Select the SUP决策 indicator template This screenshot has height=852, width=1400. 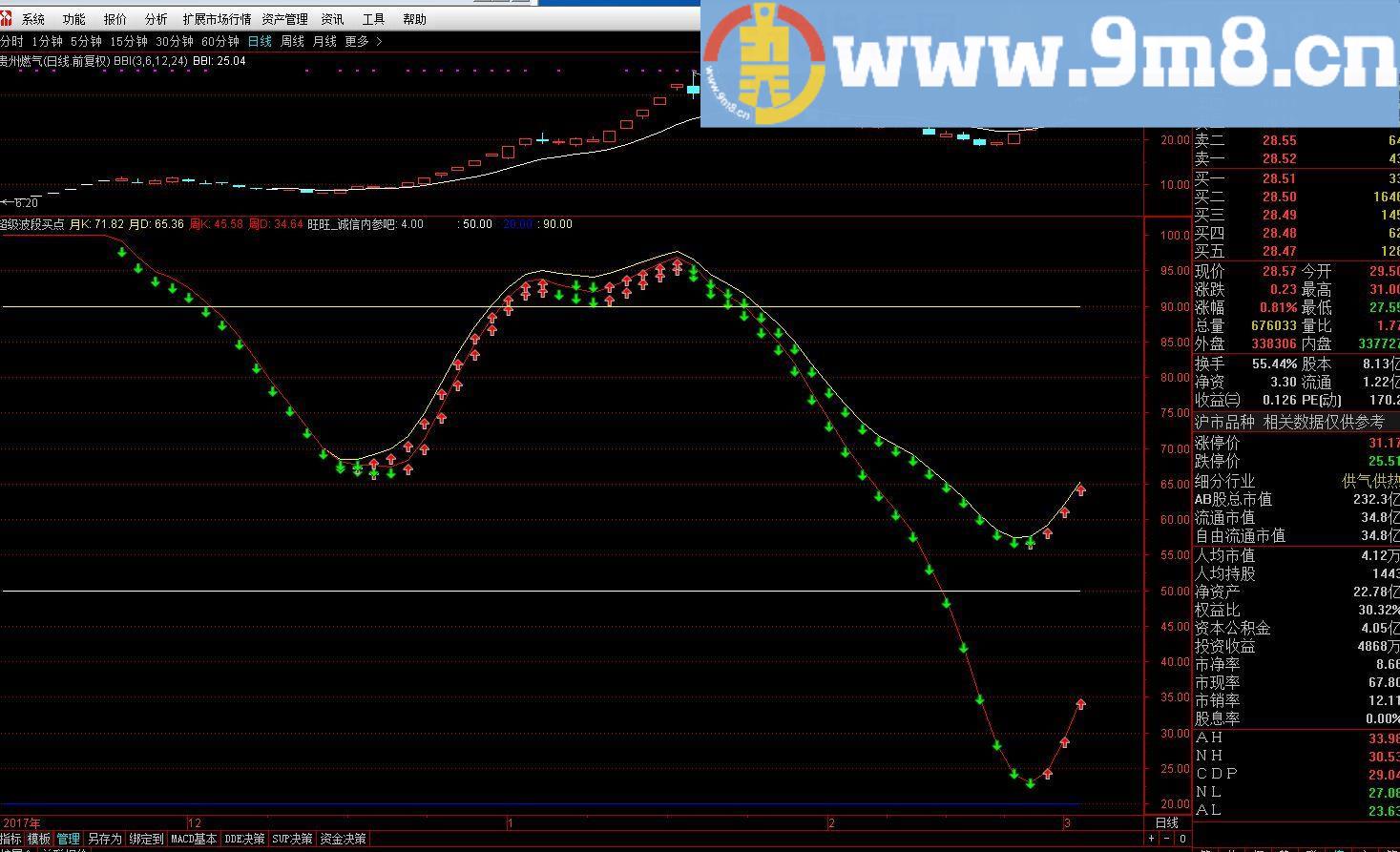[292, 840]
